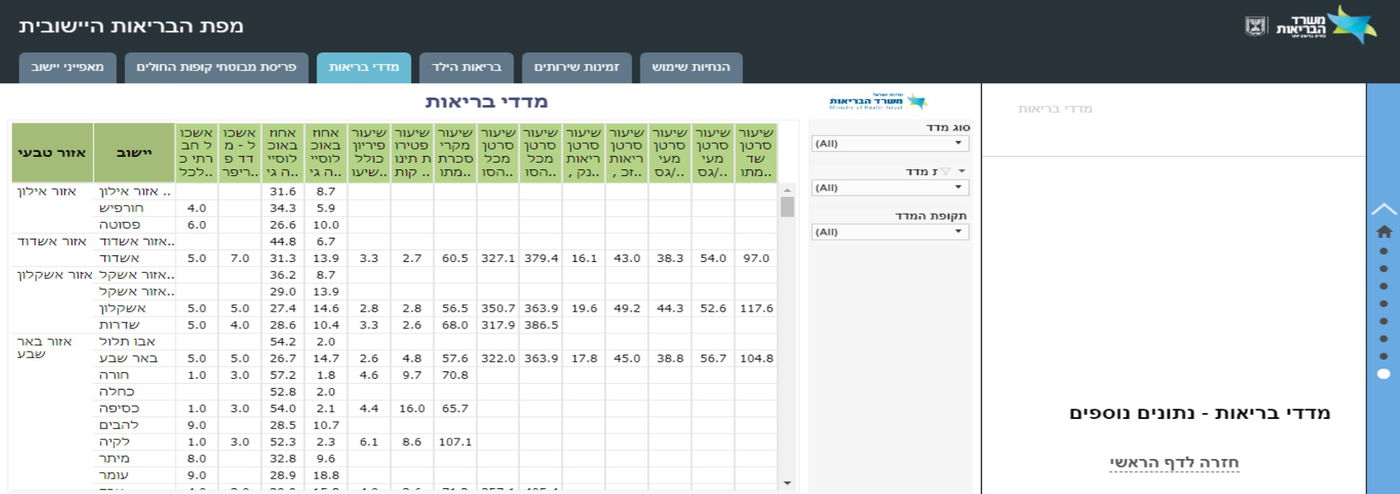Viewport: 1400px width, 494px height.
Task: Click the cell with value 70.8
Action: tap(455, 375)
